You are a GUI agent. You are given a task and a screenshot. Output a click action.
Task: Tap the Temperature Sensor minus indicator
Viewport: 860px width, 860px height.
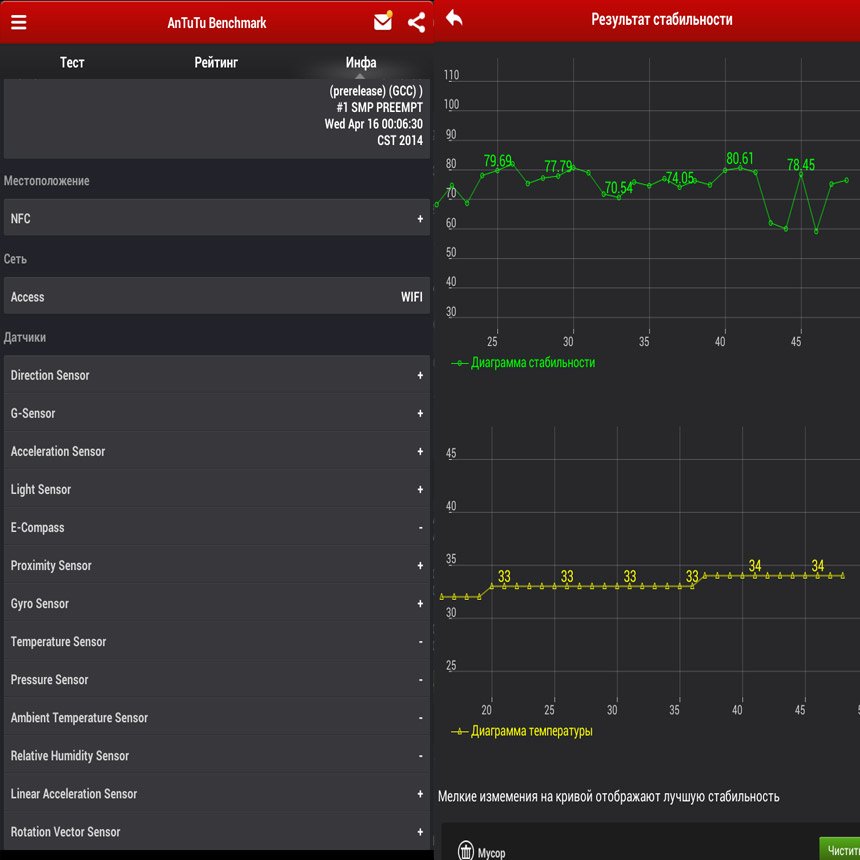[x=421, y=642]
